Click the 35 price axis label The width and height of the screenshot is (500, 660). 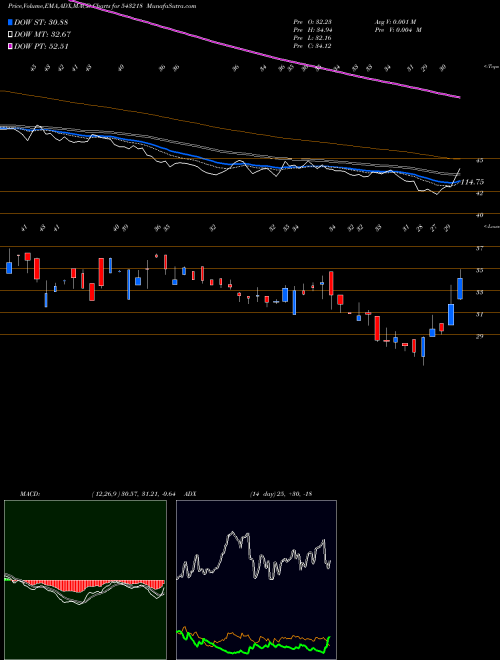[x=479, y=270]
